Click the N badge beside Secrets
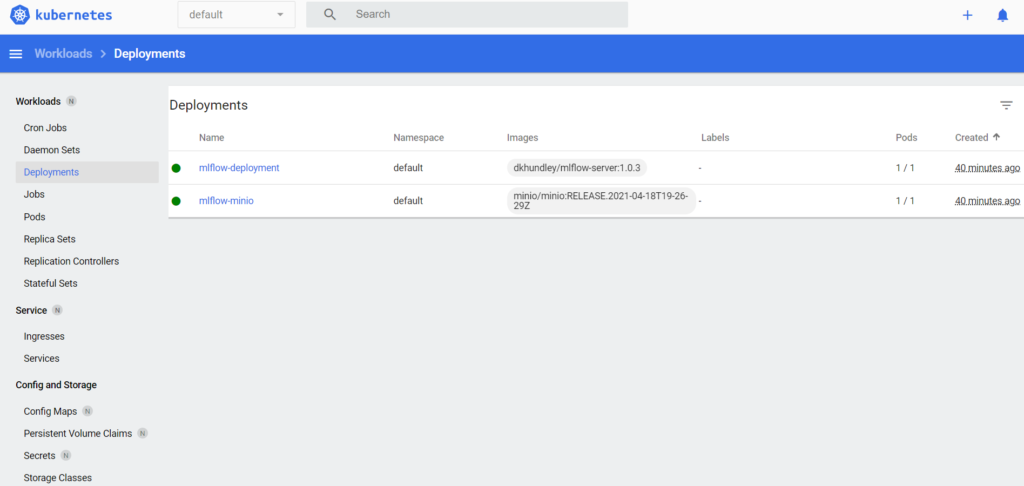 66,456
